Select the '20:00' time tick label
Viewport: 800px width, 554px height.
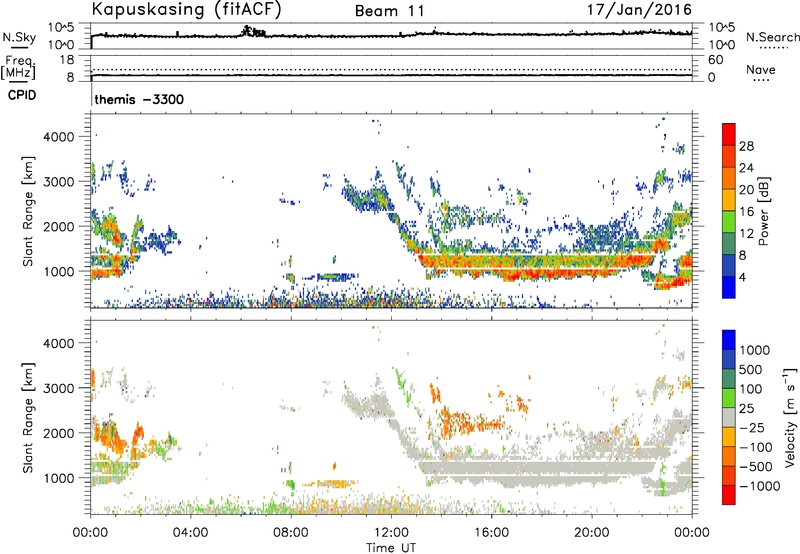click(592, 533)
